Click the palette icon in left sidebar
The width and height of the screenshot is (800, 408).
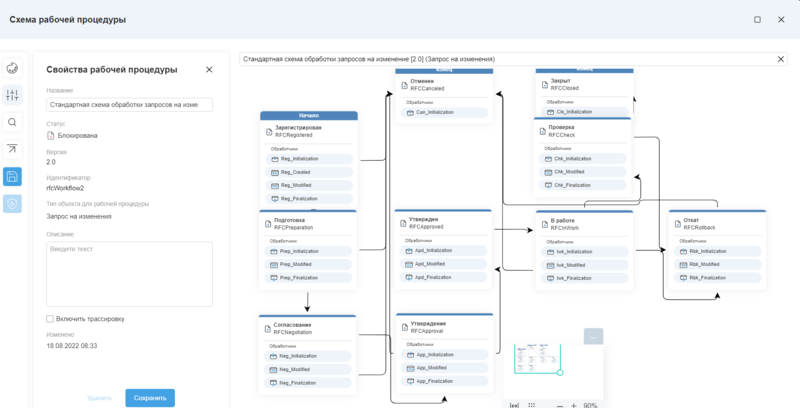click(12, 68)
